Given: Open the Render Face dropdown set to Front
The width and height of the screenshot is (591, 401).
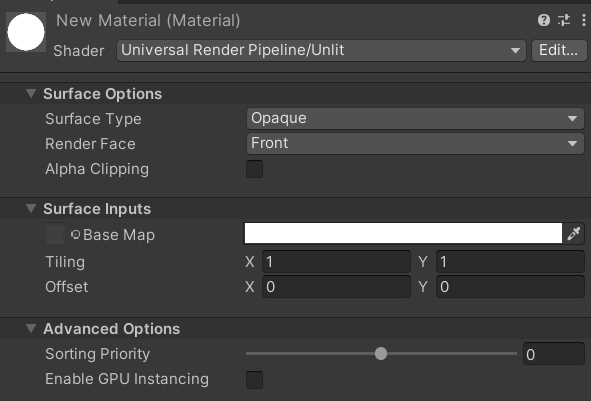Looking at the screenshot, I should [415, 144].
